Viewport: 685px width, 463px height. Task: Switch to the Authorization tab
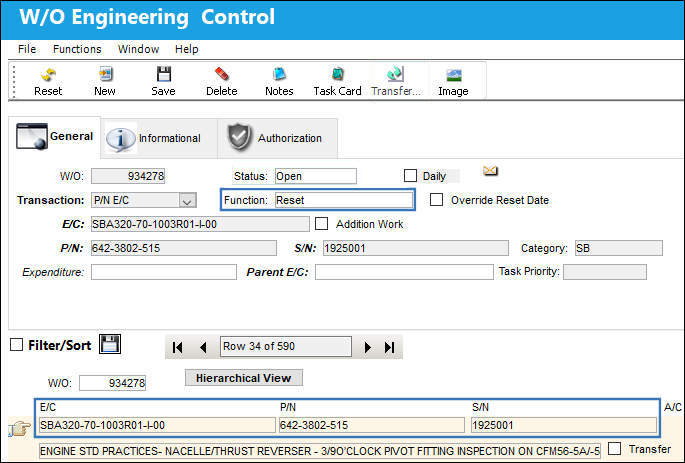(x=277, y=138)
